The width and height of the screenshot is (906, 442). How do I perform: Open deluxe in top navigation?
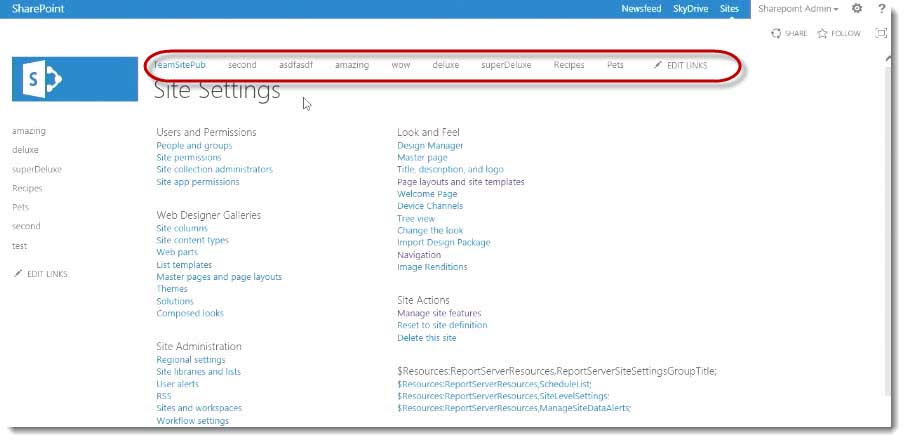point(445,65)
